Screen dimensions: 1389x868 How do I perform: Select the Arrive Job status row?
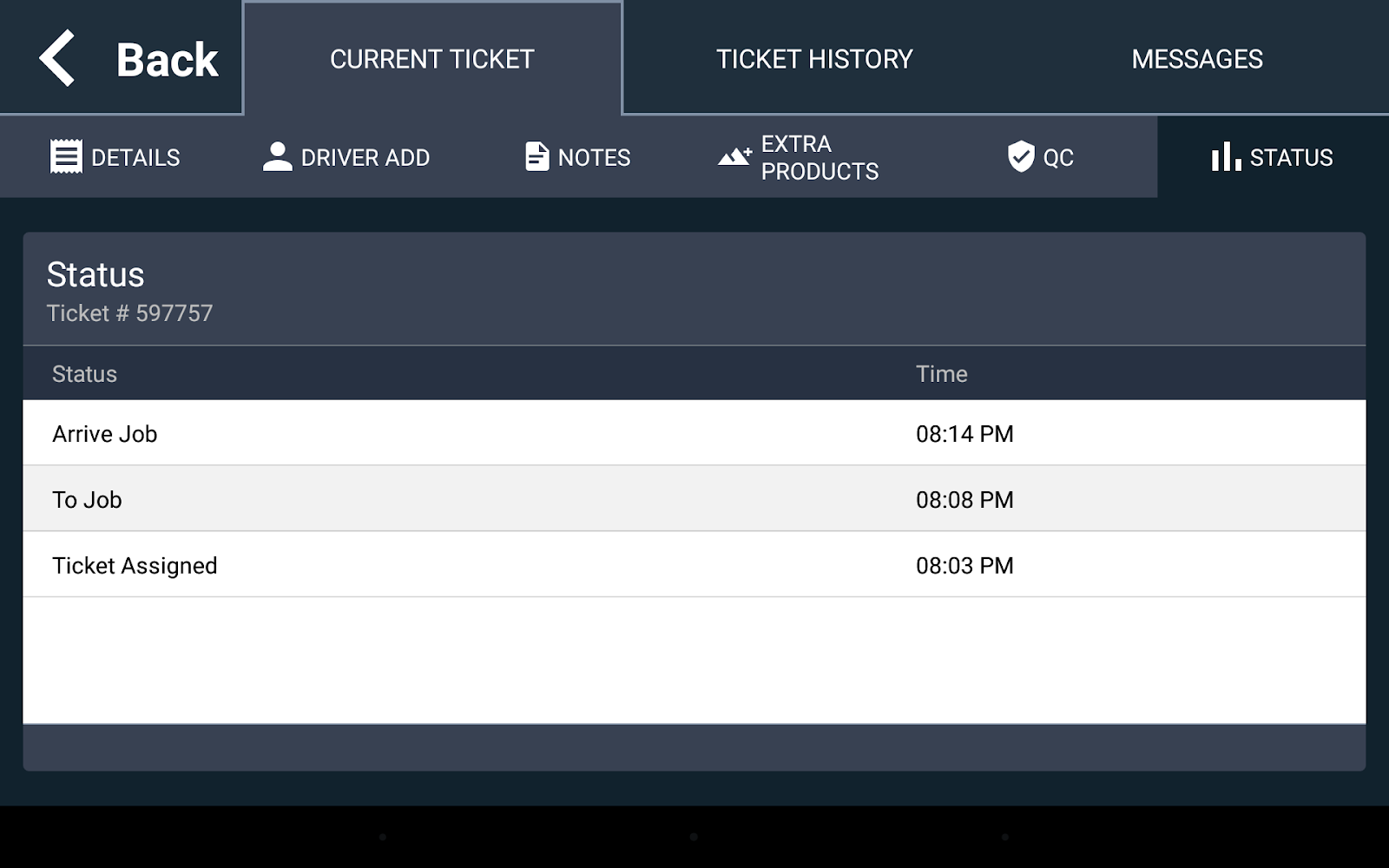pos(434,433)
